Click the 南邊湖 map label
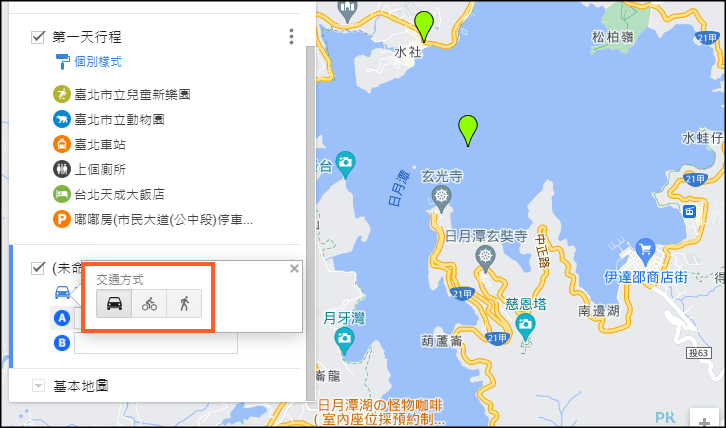726x428 pixels. (x=599, y=311)
